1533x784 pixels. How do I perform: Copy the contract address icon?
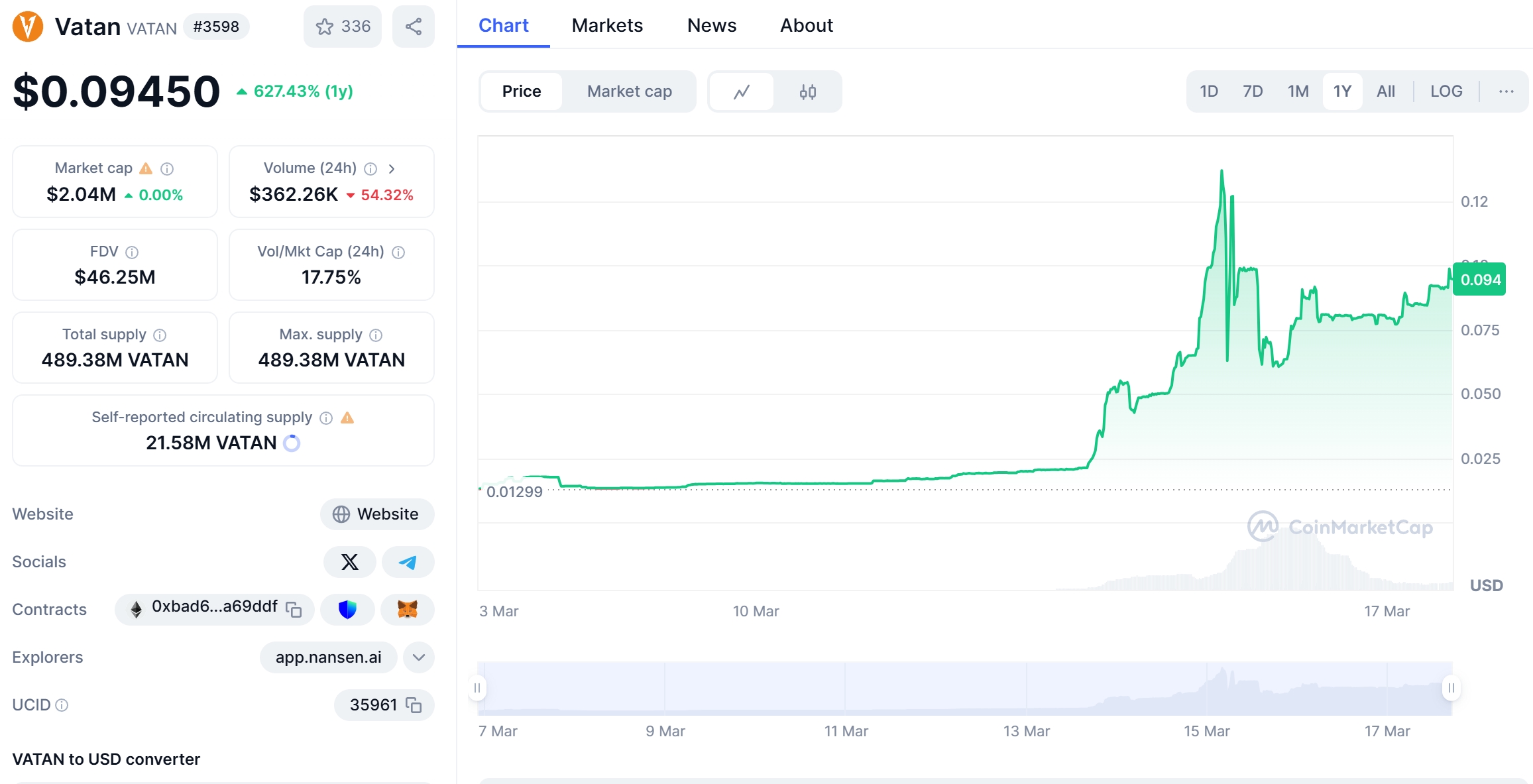coord(294,609)
